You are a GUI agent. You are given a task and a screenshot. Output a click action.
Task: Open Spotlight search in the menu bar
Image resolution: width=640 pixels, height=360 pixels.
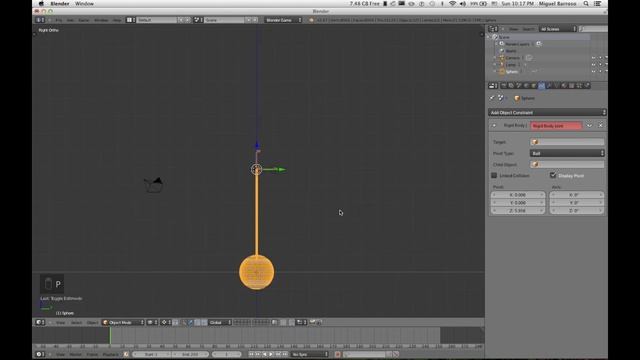coord(586,4)
